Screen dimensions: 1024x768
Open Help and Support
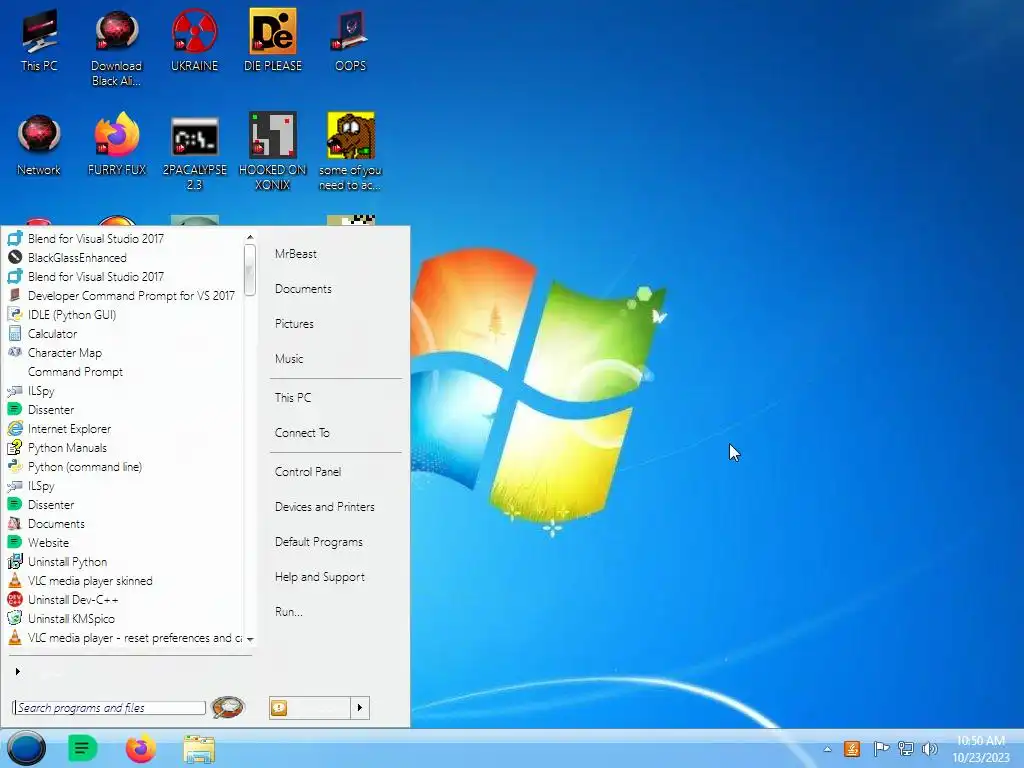(319, 577)
